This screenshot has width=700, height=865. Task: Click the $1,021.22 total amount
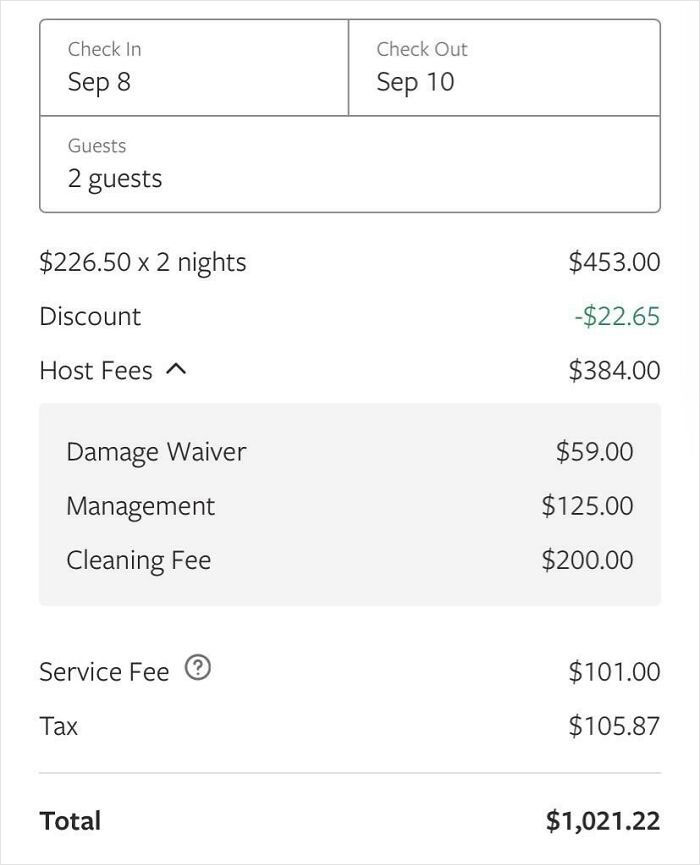click(x=603, y=821)
